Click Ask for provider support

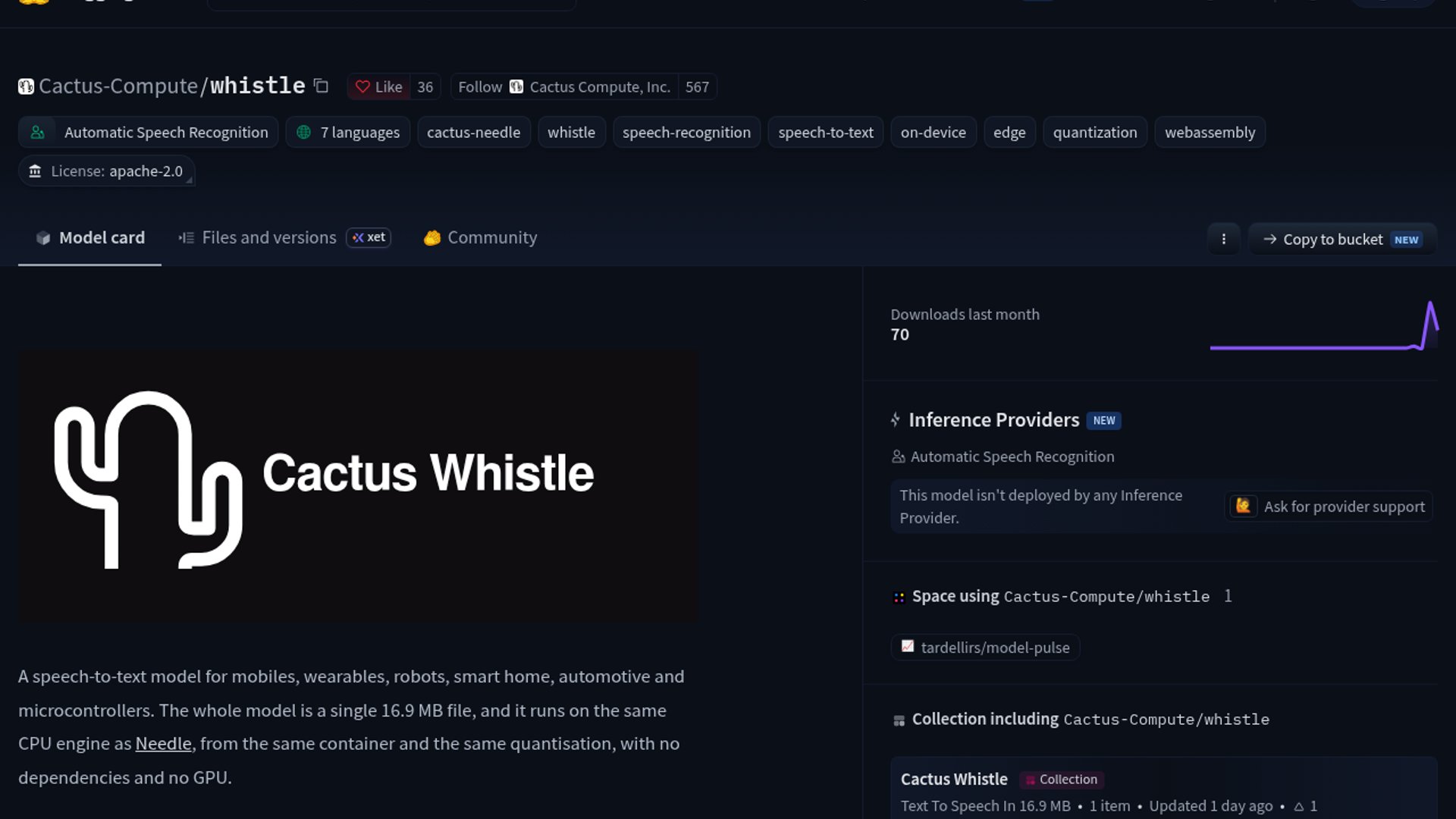pyautogui.click(x=1329, y=506)
